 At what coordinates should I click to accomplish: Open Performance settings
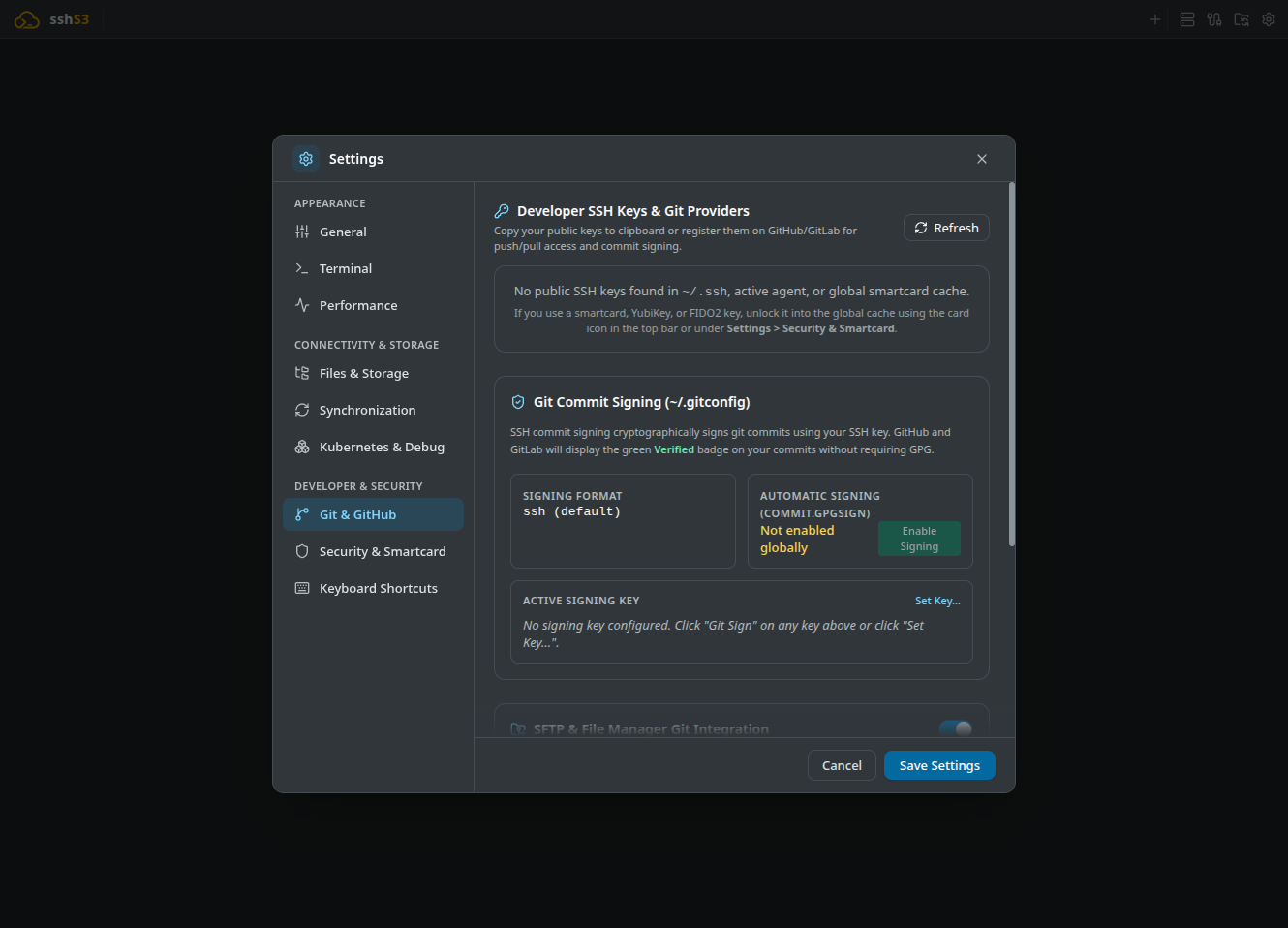(373, 305)
